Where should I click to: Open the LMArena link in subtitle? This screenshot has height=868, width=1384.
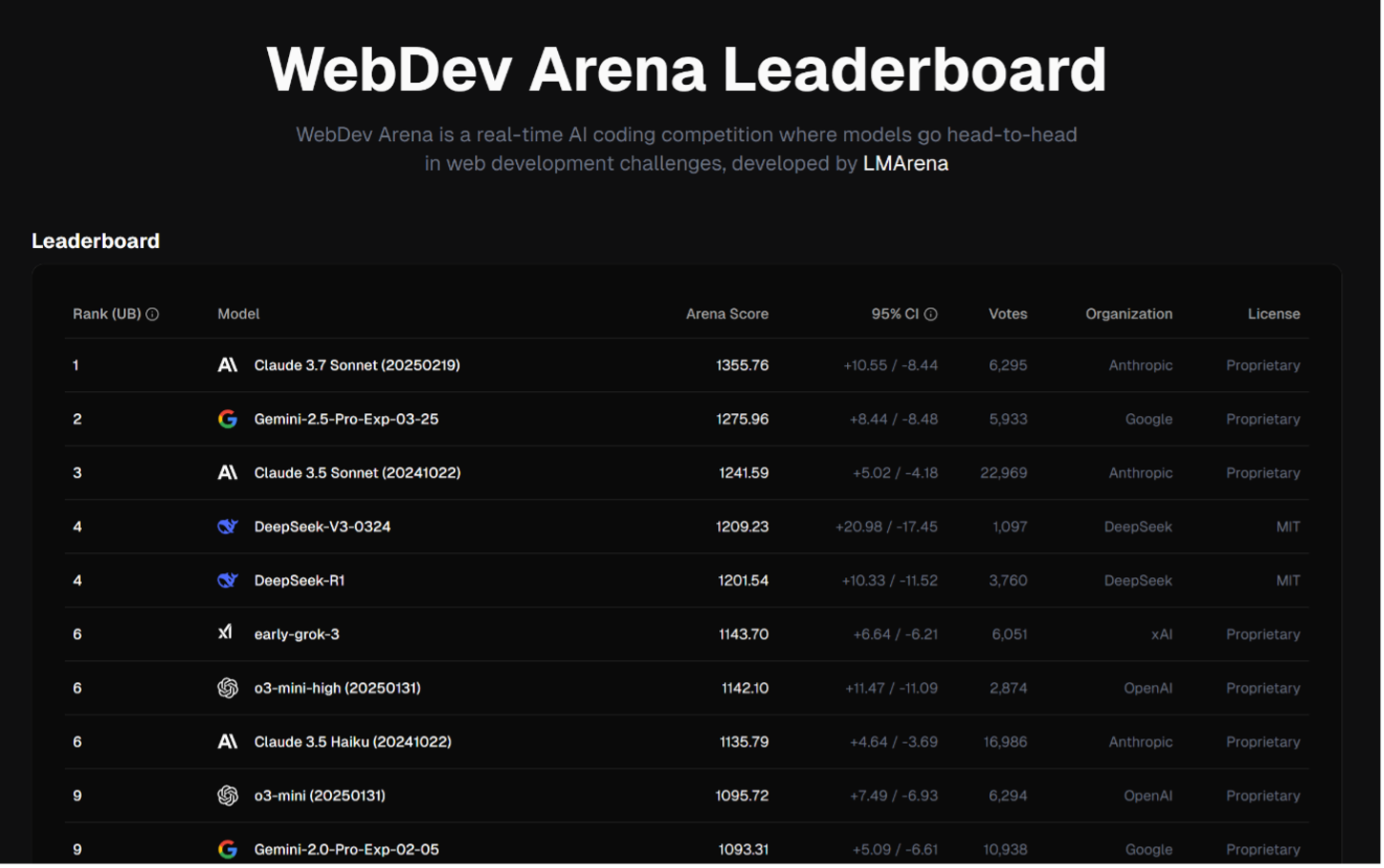coord(907,163)
